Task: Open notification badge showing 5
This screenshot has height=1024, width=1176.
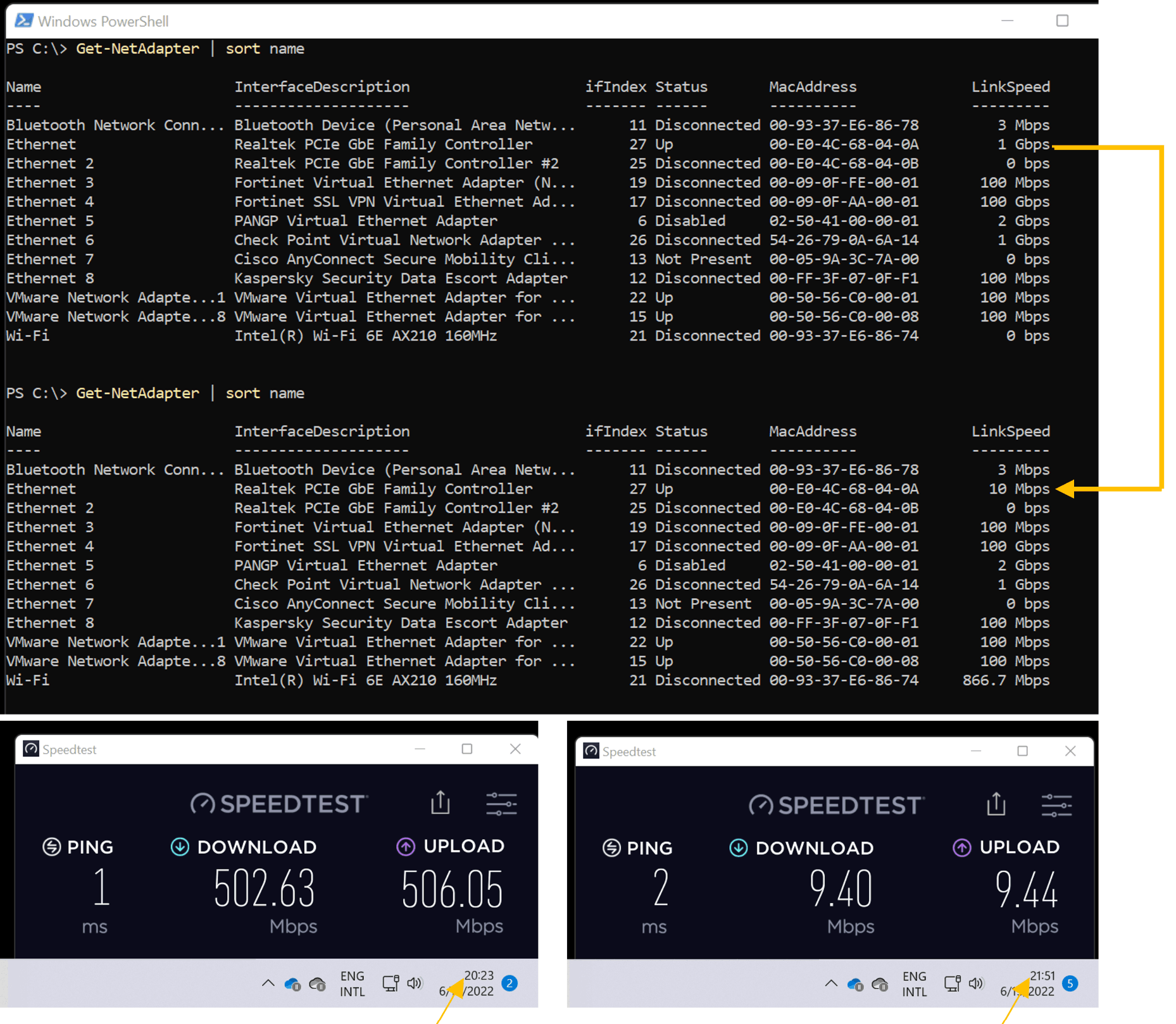Action: tap(1070, 983)
